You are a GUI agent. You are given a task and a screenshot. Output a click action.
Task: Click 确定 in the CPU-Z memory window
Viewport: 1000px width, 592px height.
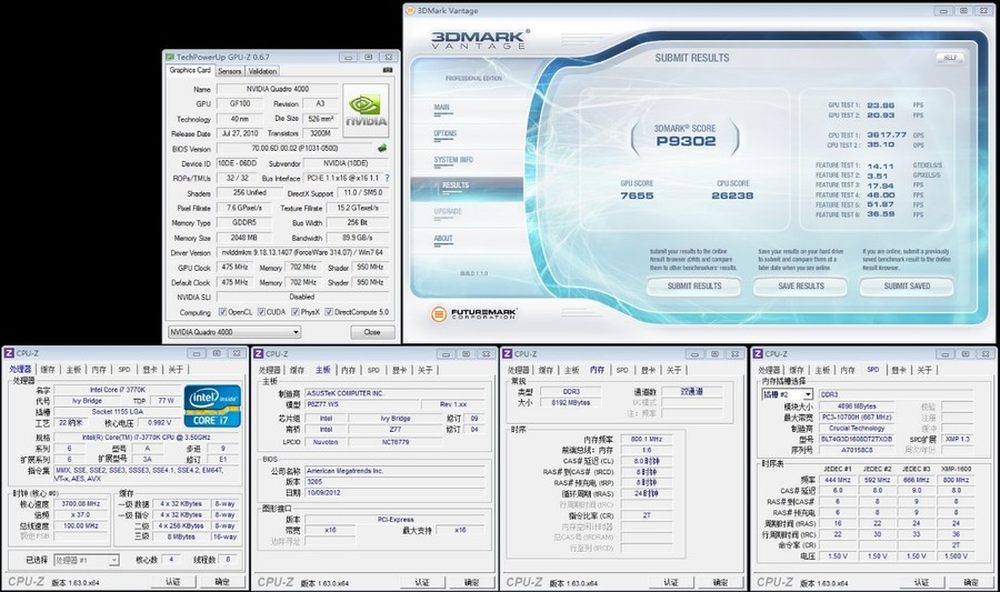pos(720,582)
